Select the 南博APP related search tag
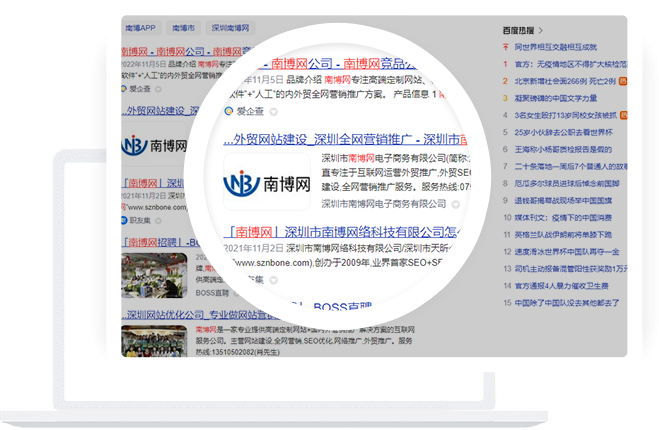659x430 pixels. click(140, 28)
